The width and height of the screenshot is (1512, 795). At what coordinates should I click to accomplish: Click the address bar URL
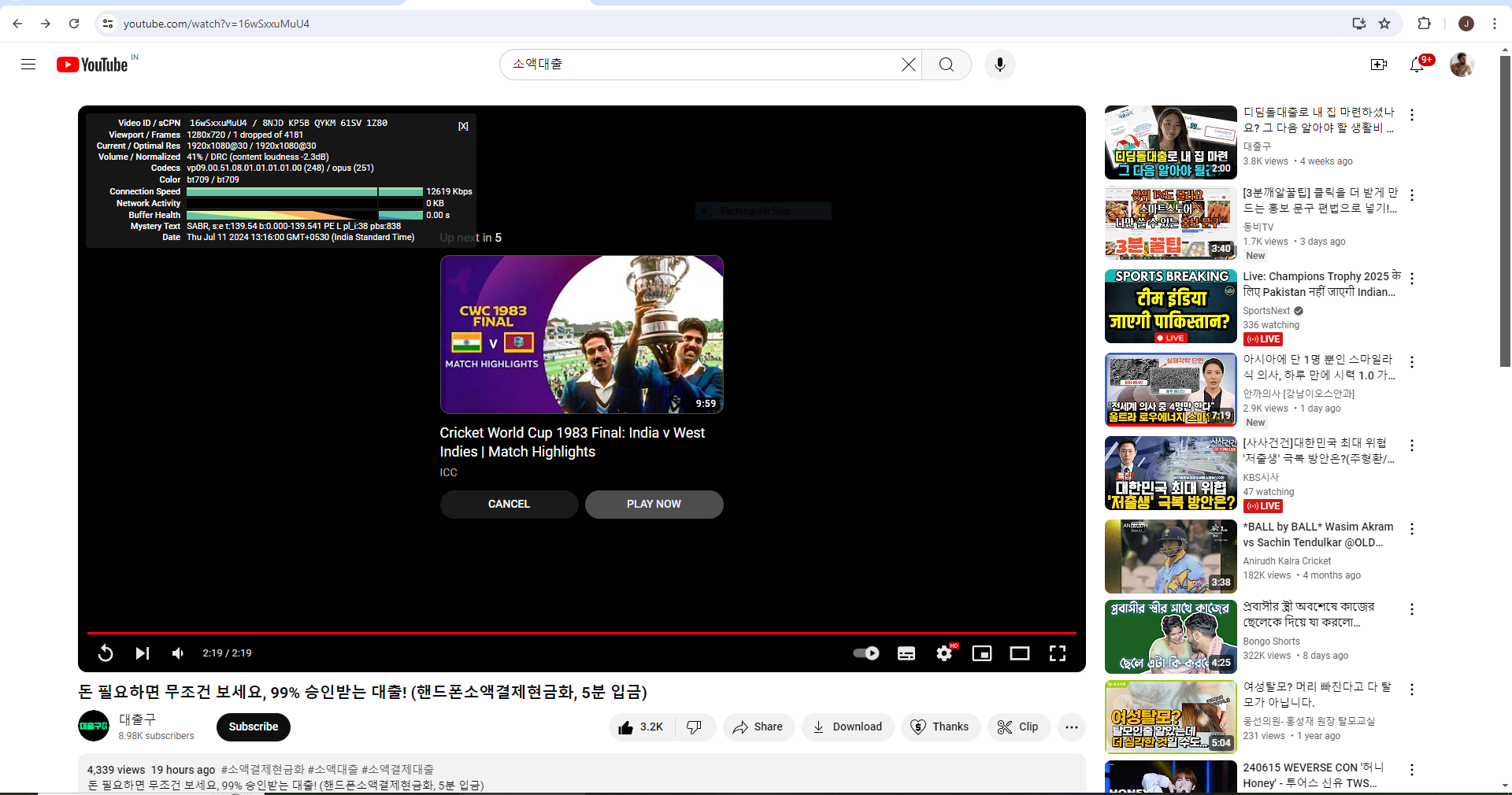click(x=217, y=24)
